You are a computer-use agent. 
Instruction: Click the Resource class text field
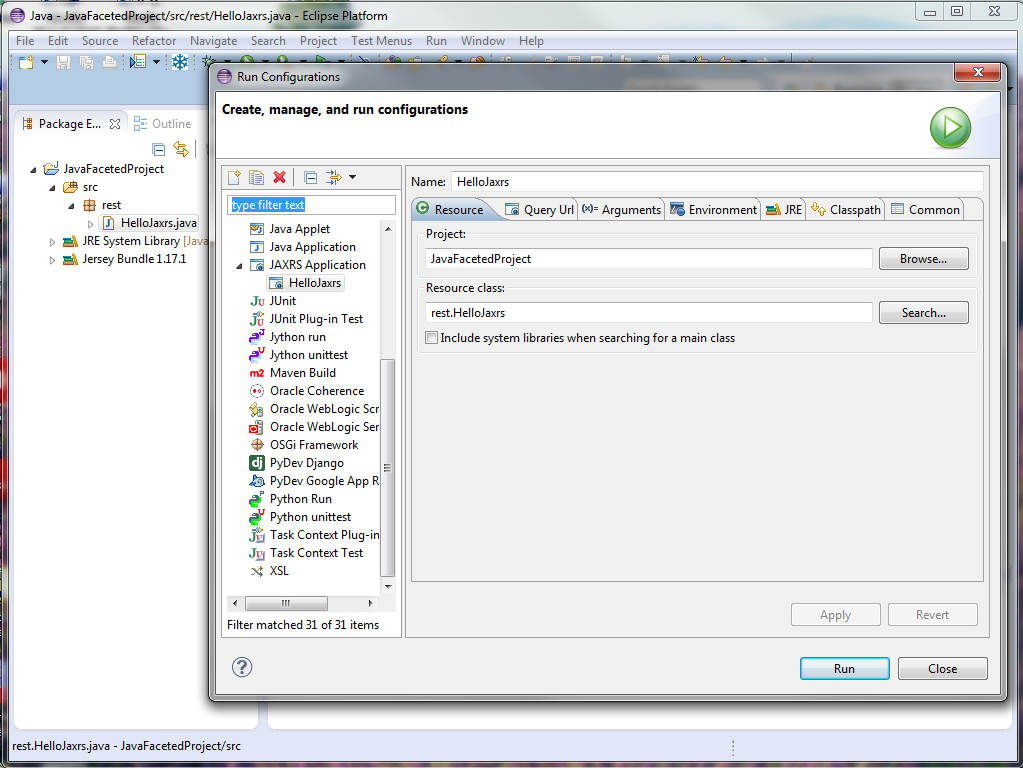pos(648,313)
